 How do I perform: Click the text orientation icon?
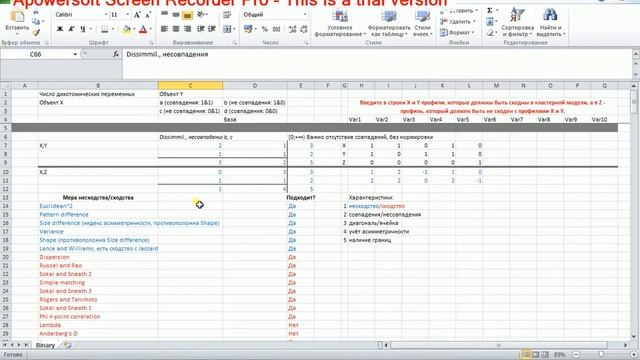(201, 15)
